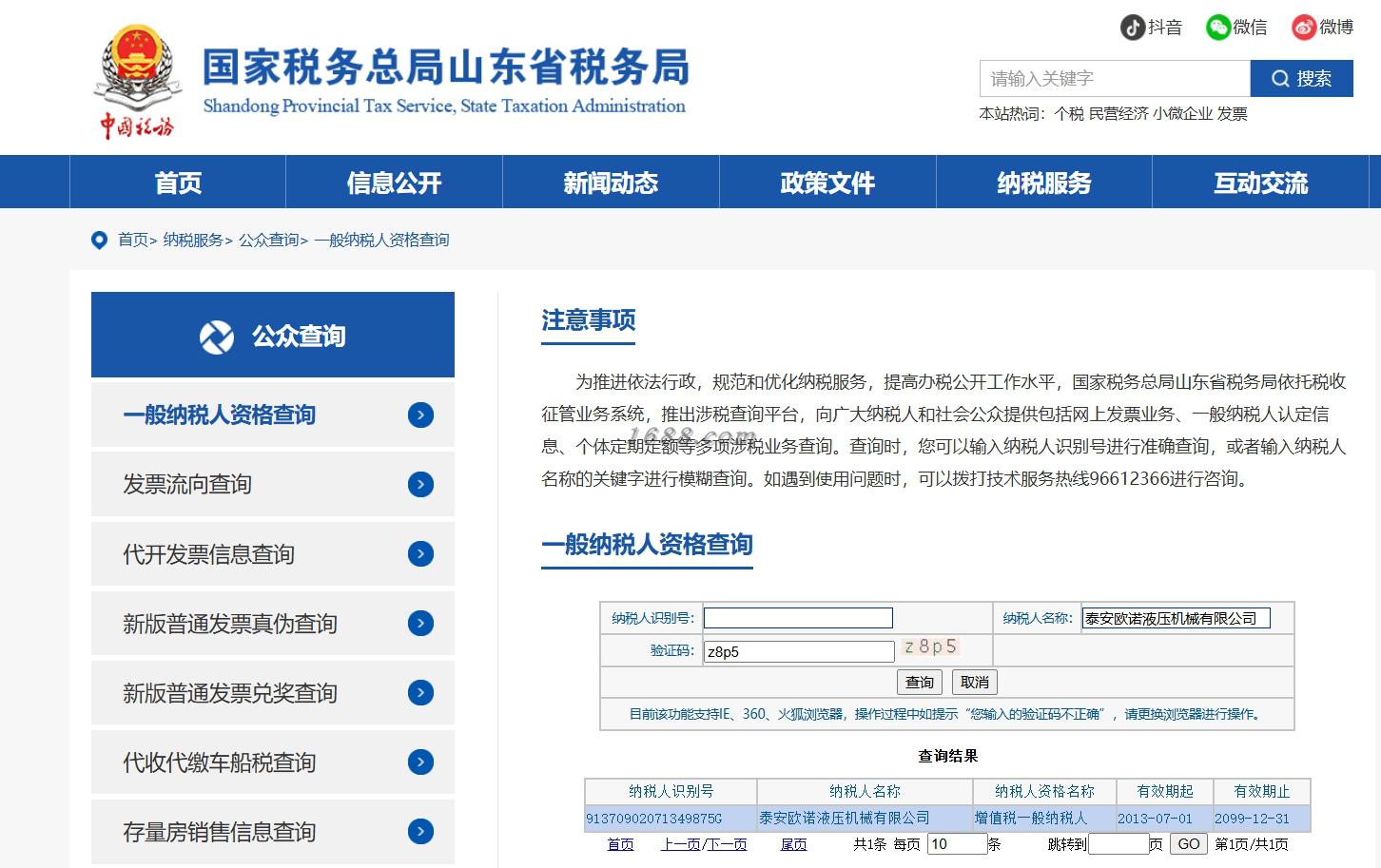
Task: Click the tax bureau emblem logo
Action: pos(138,81)
